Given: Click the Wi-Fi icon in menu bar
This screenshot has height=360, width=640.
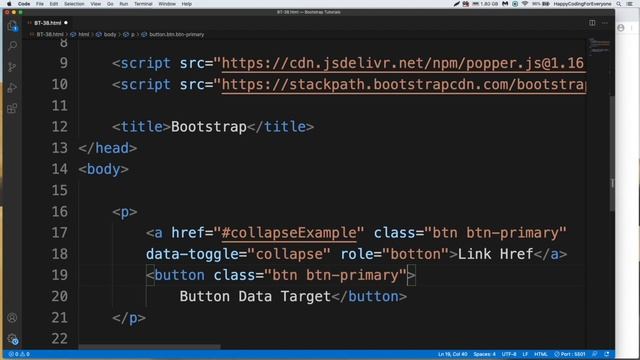Looking at the screenshot, I should click(525, 4).
